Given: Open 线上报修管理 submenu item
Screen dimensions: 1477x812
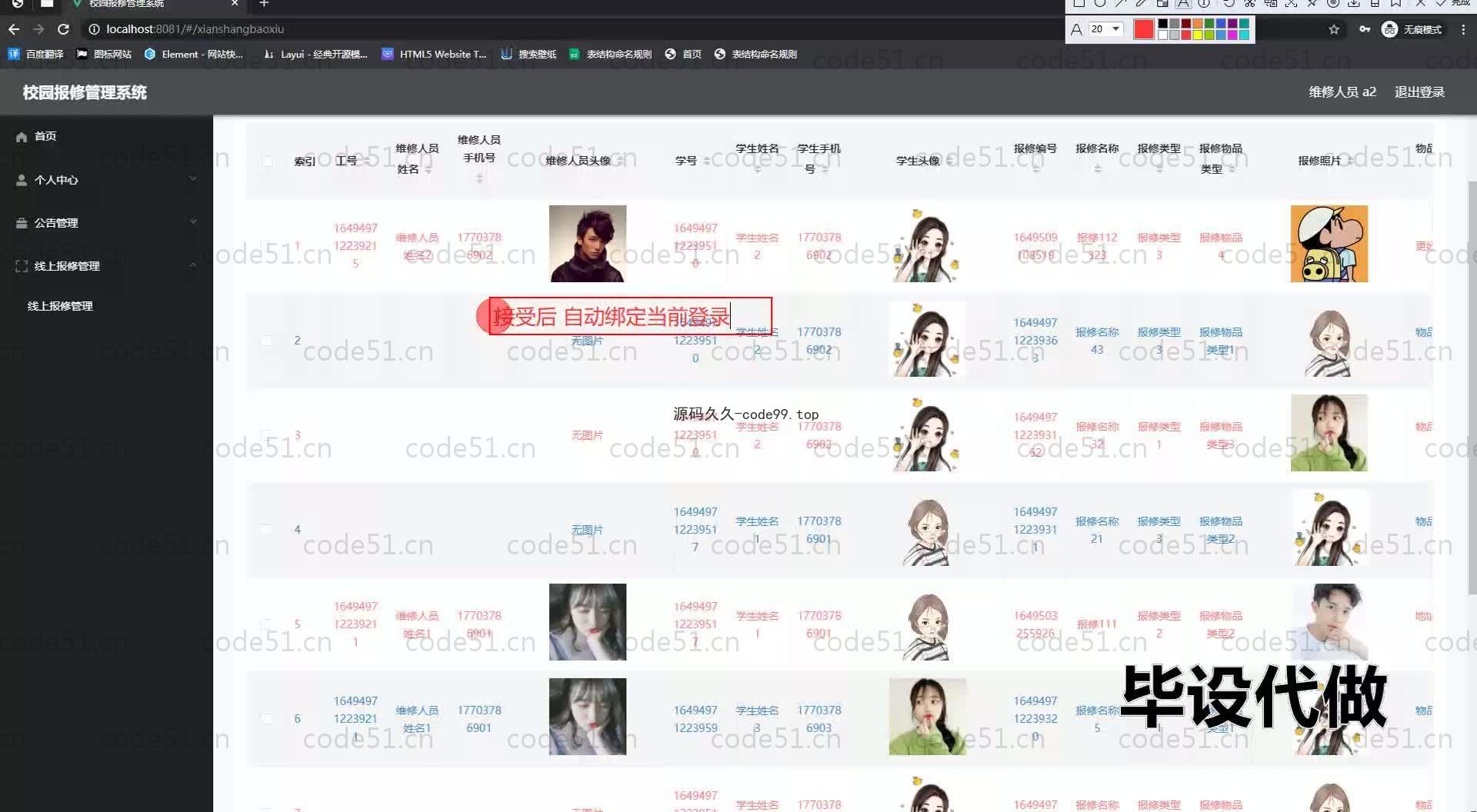Looking at the screenshot, I should (x=60, y=306).
